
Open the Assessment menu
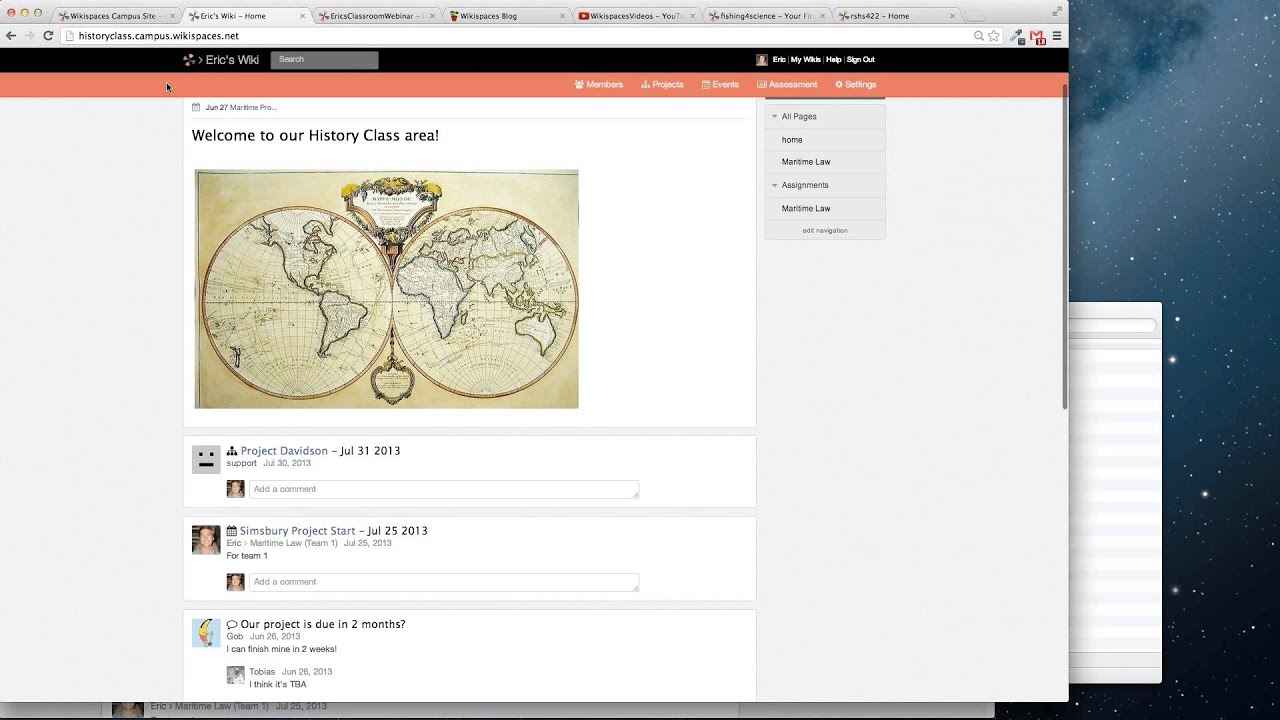pyautogui.click(x=787, y=85)
